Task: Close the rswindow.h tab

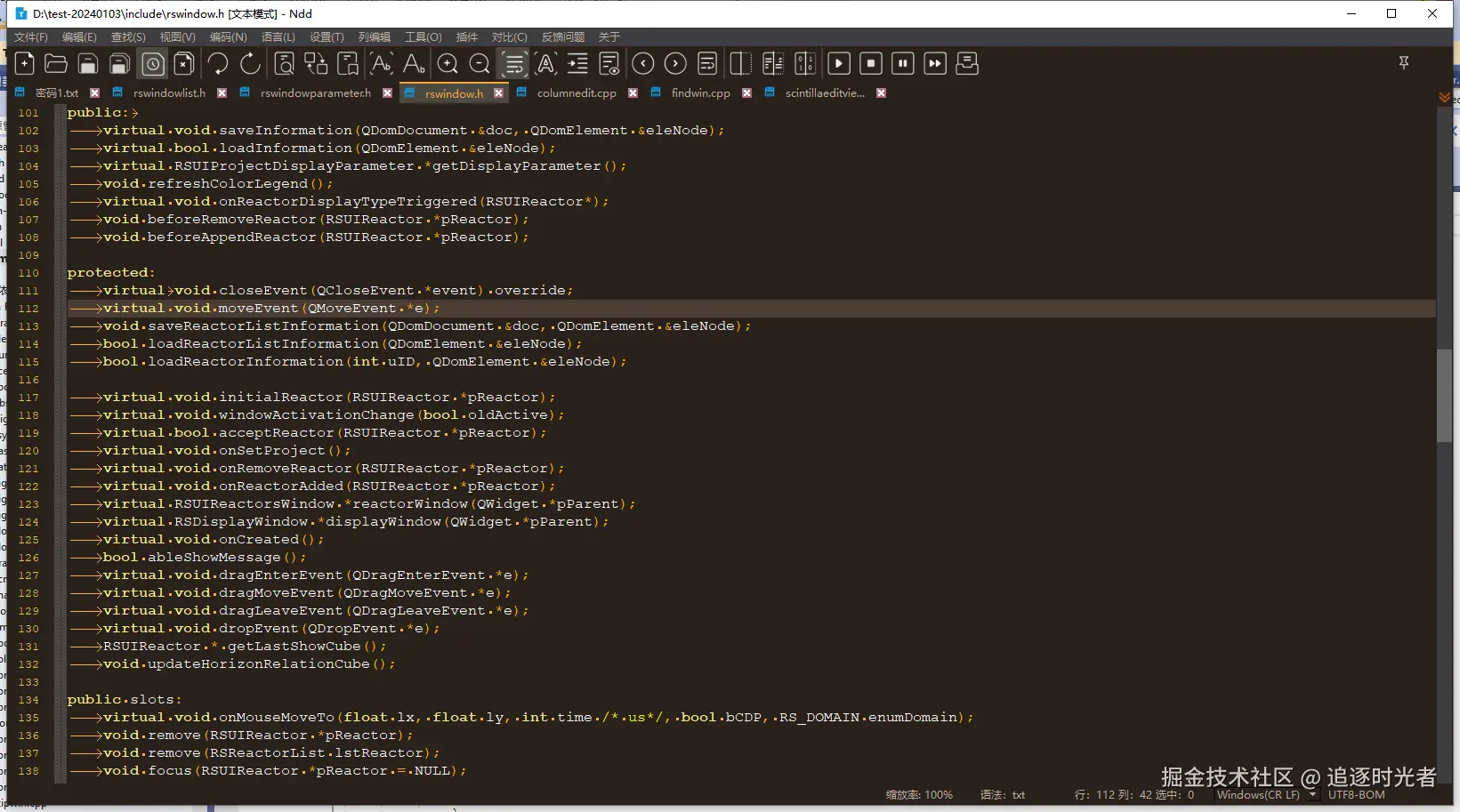Action: click(x=498, y=92)
